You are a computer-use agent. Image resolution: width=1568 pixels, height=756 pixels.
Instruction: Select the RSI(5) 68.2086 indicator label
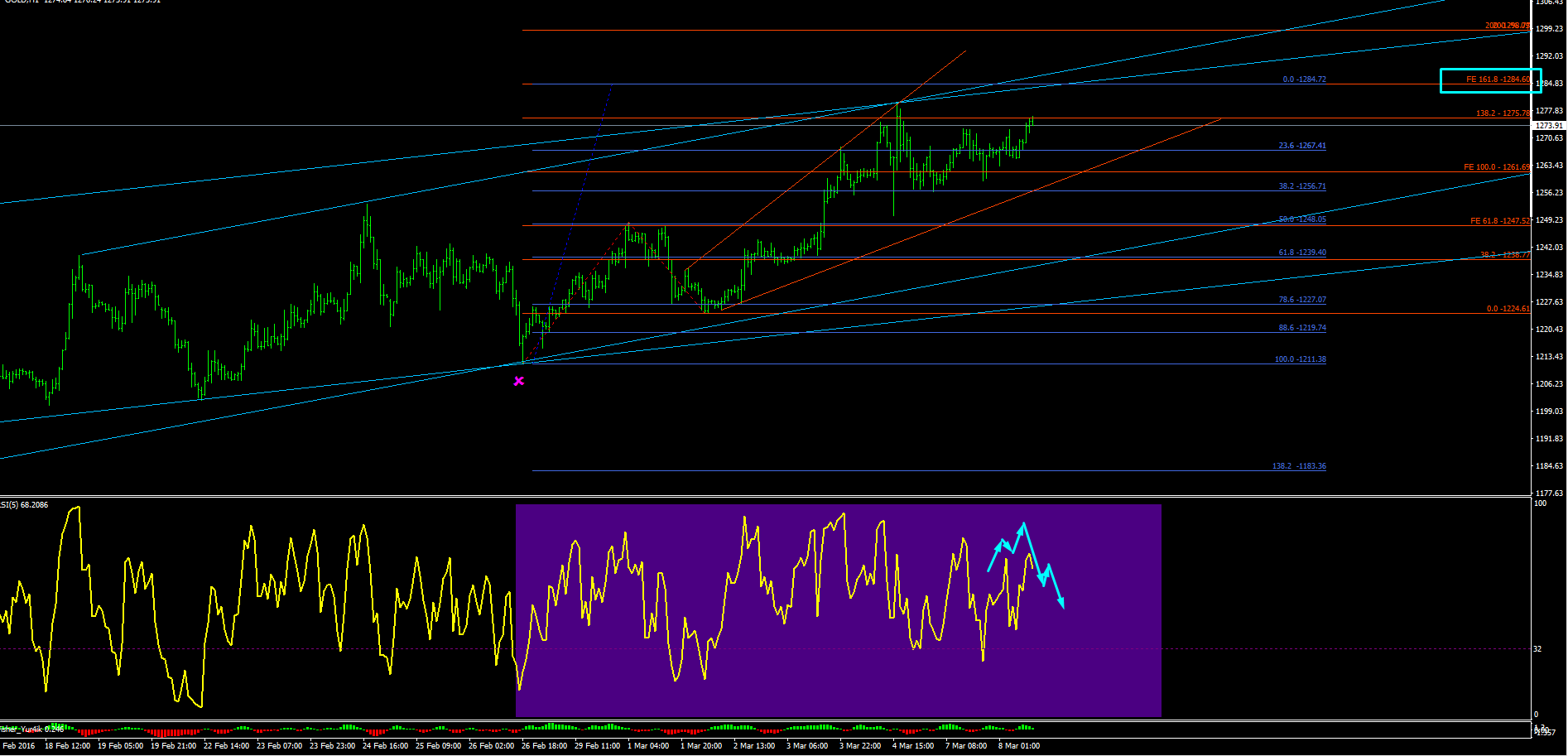pos(24,504)
